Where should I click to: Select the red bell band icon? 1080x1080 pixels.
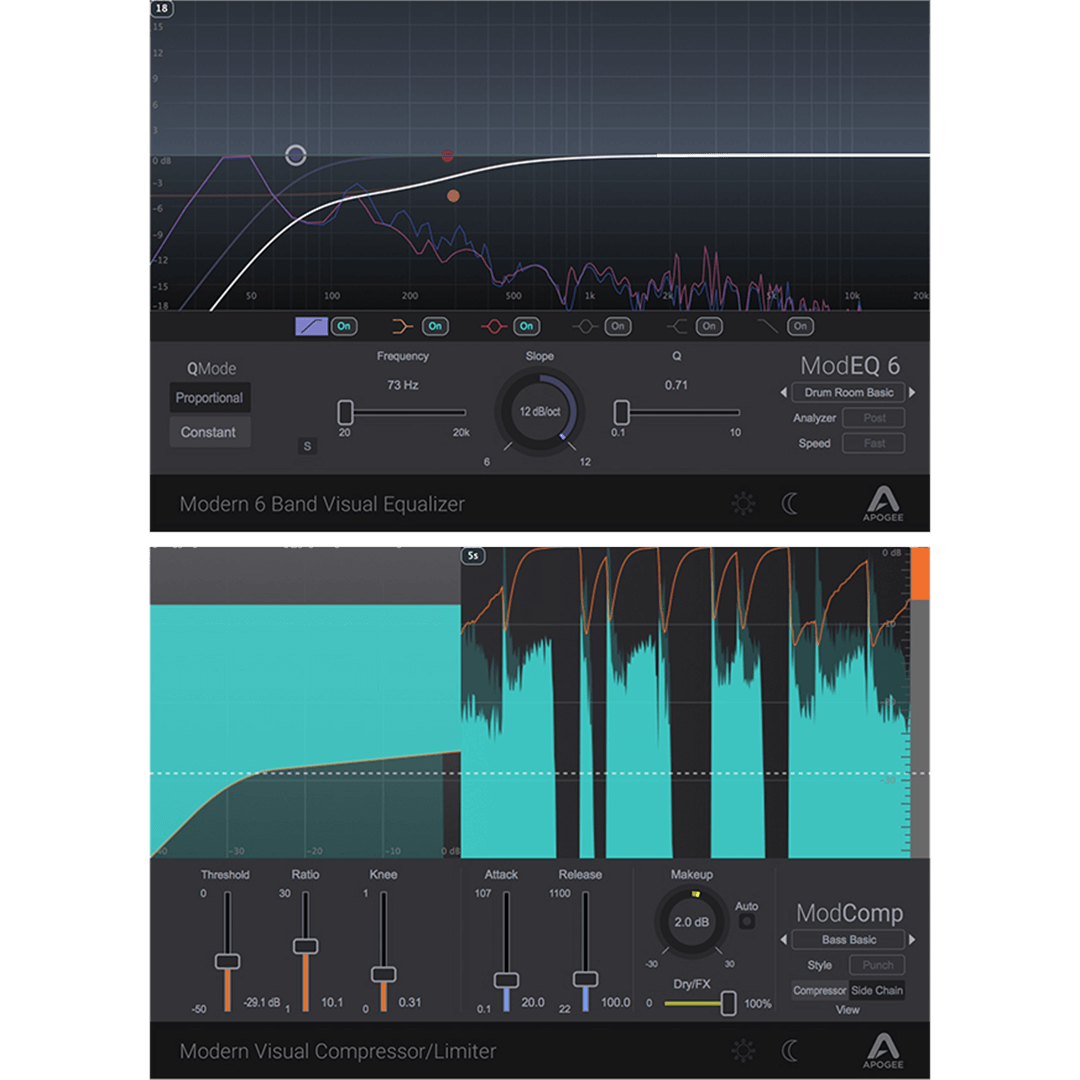[x=493, y=326]
